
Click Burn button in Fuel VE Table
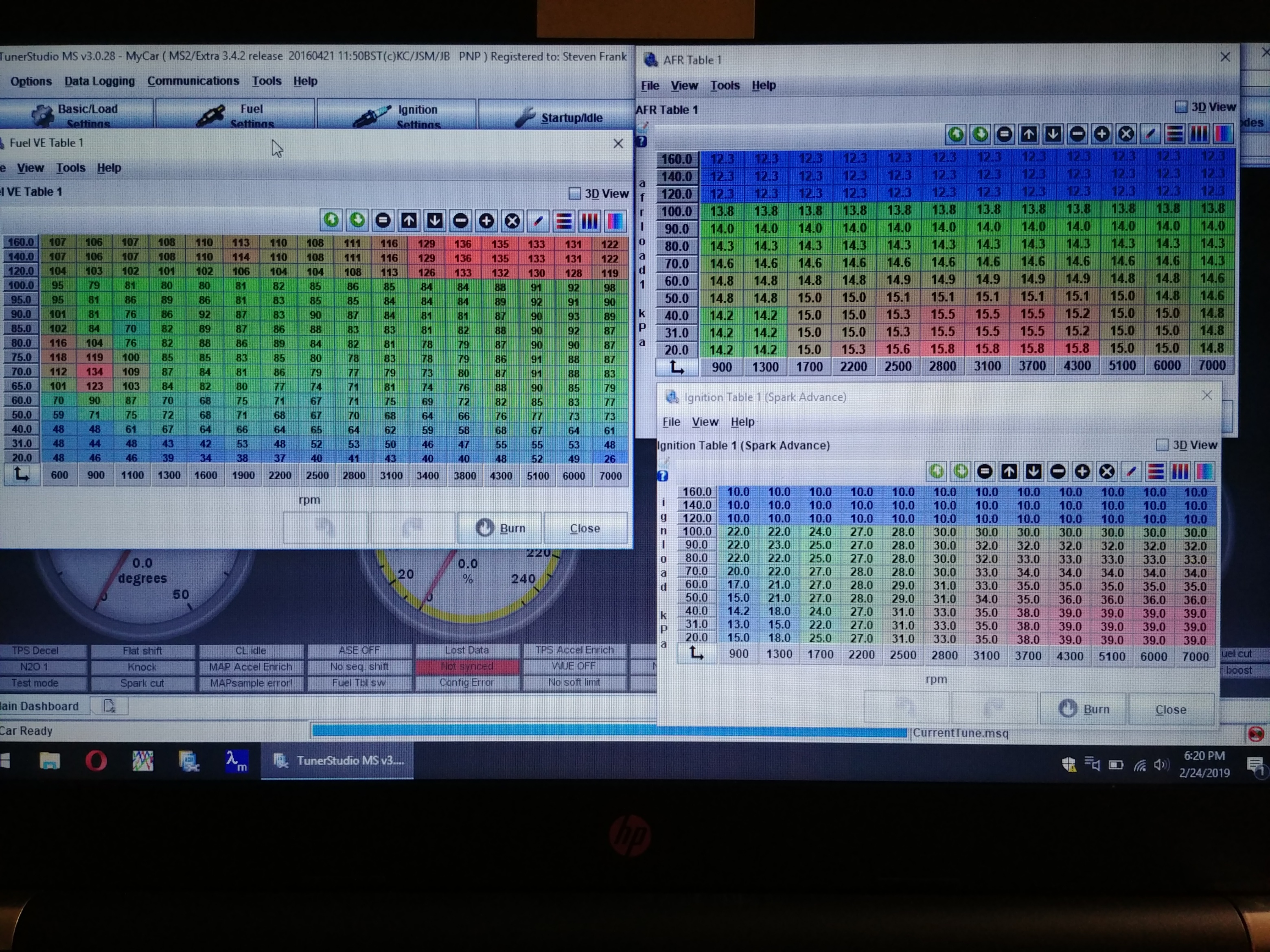[500, 528]
